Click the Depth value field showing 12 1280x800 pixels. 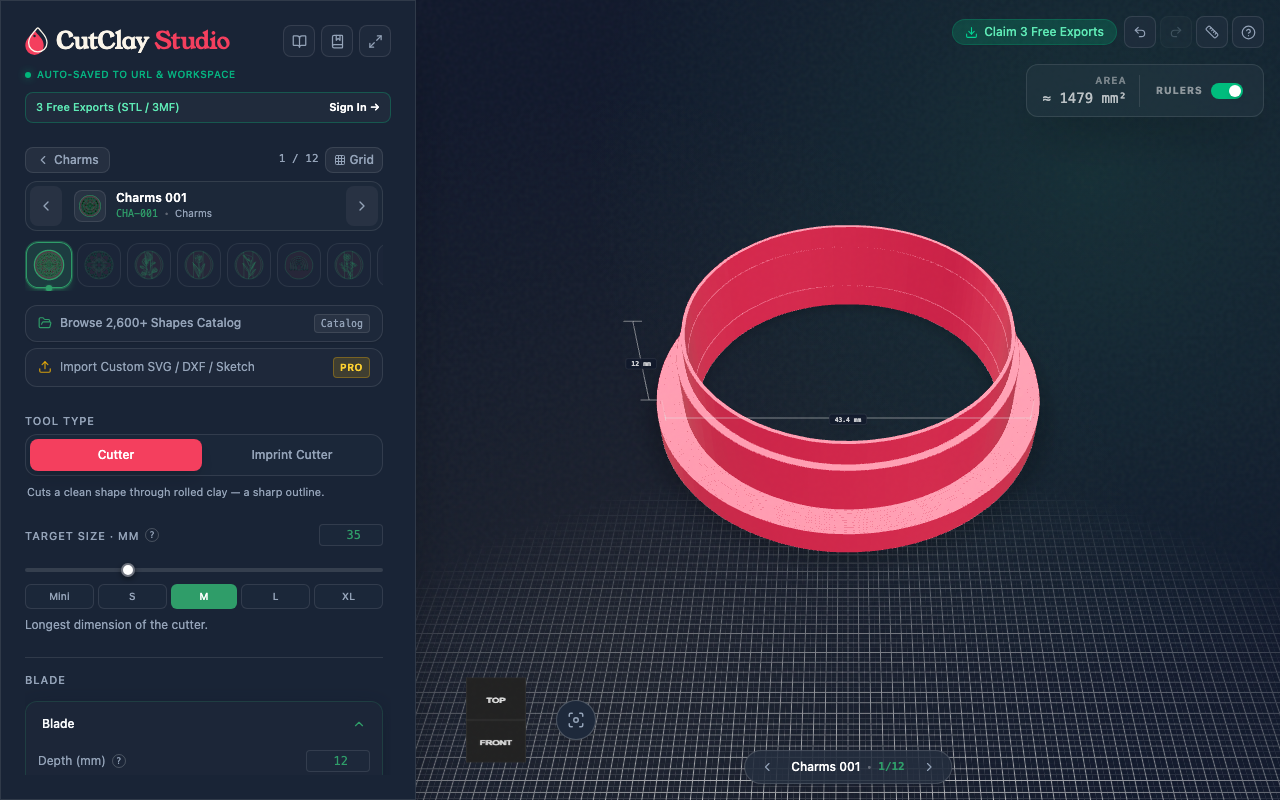click(338, 761)
